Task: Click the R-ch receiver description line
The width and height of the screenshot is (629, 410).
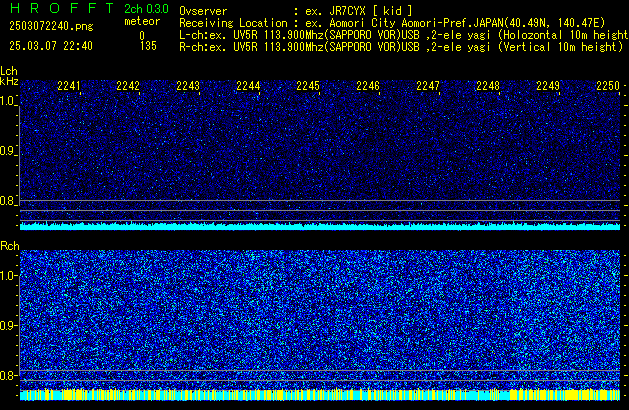Action: pyautogui.click(x=401, y=47)
